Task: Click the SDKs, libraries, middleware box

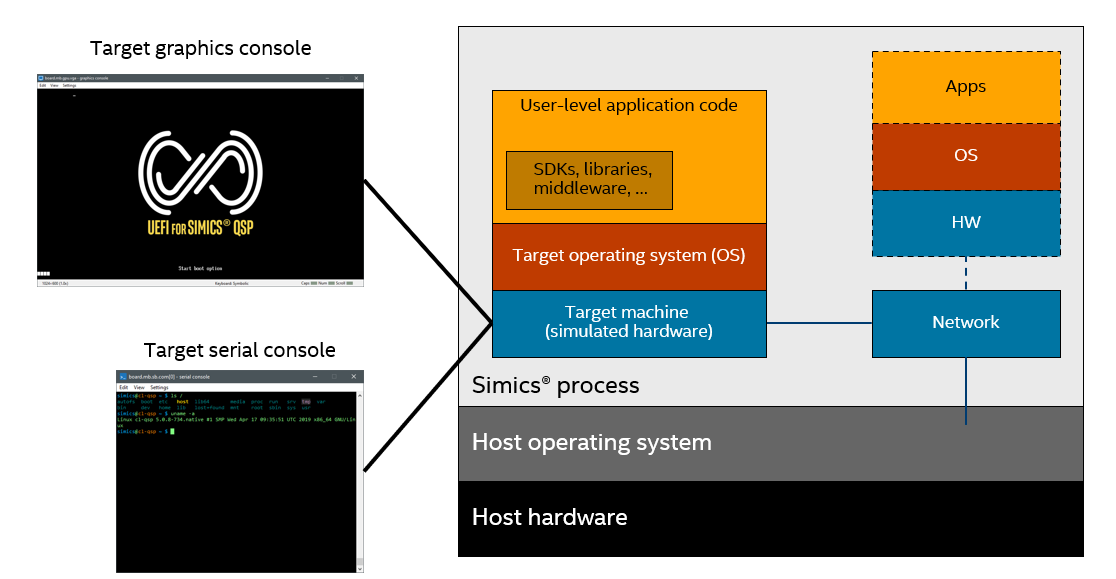Action: [589, 180]
